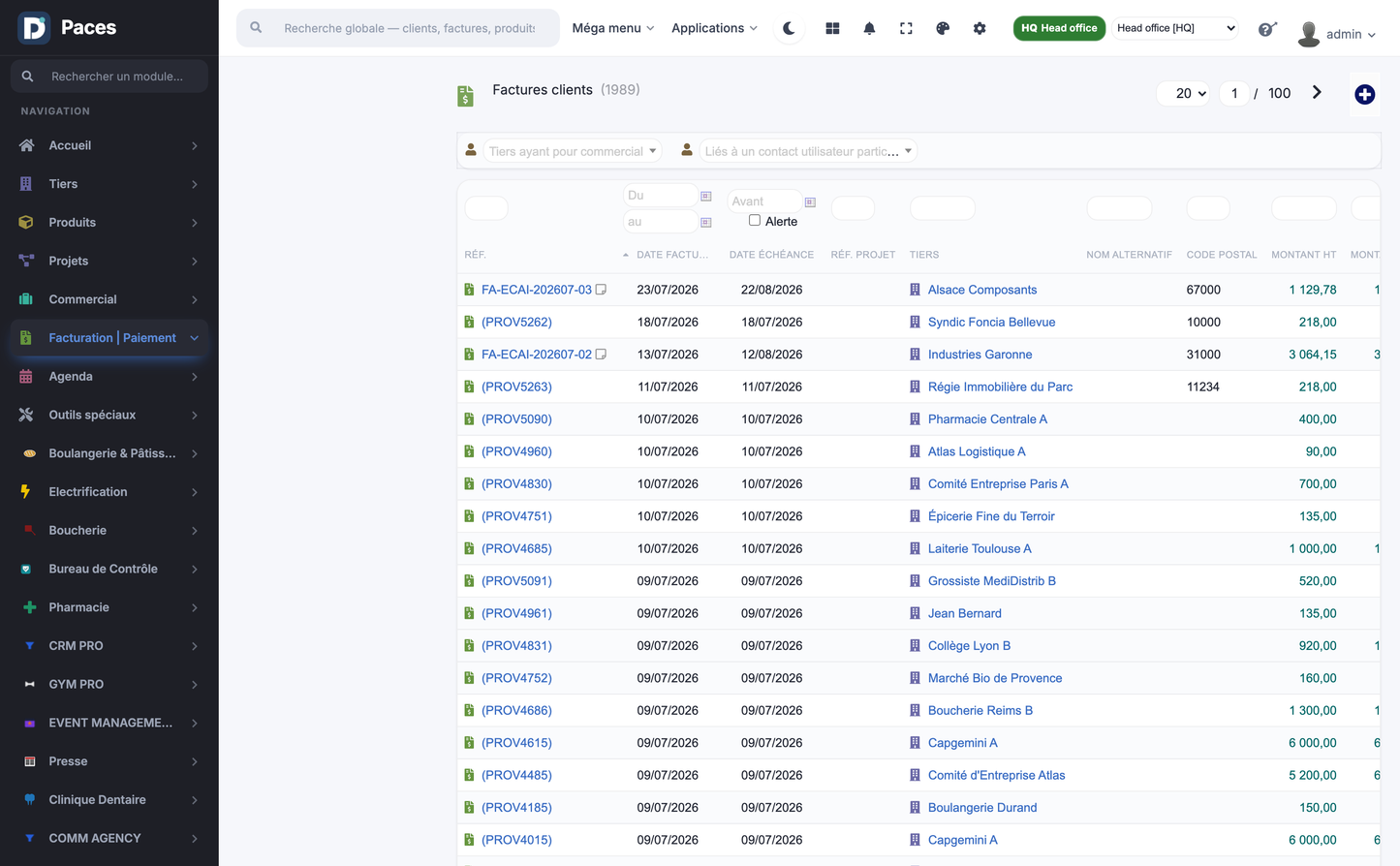This screenshot has width=1400, height=866.
Task: Click the Electrification lightning icon
Action: (x=26, y=491)
